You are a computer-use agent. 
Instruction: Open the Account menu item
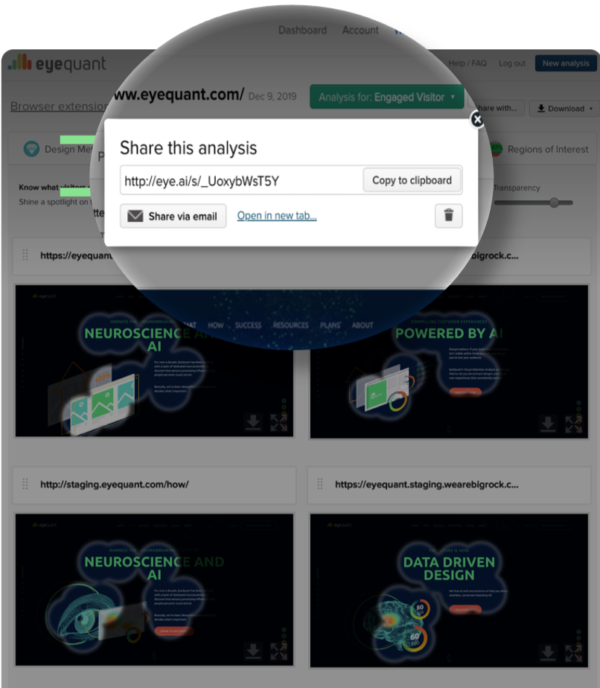360,30
